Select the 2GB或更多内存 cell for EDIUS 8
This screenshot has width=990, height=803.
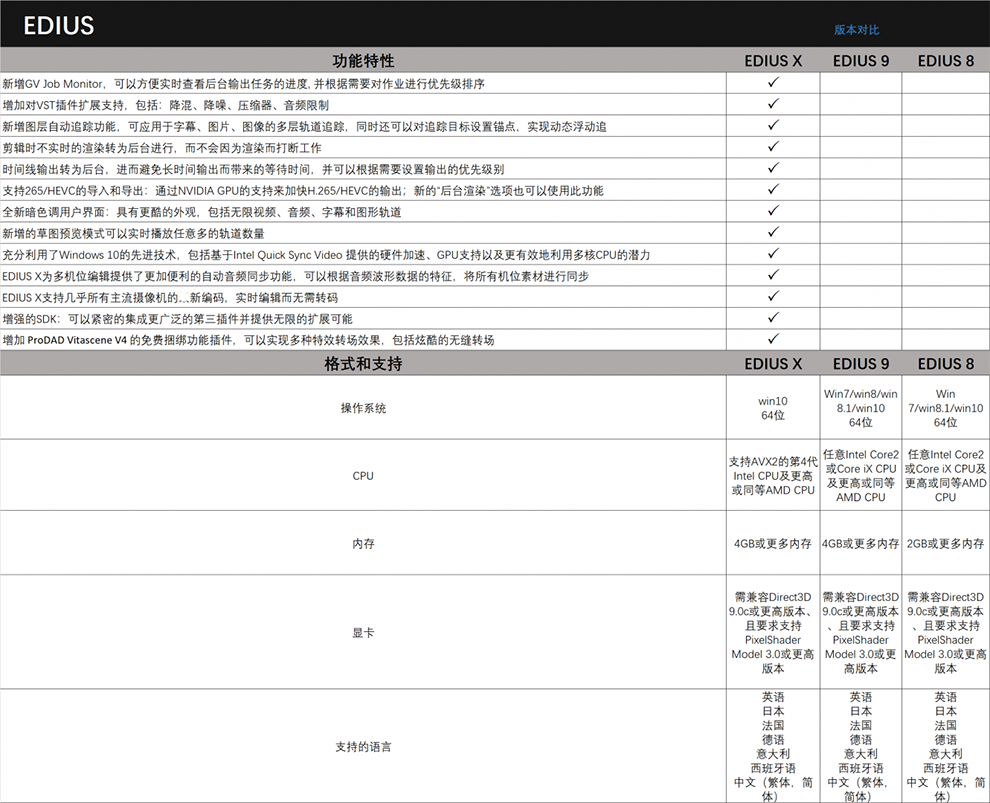[946, 544]
